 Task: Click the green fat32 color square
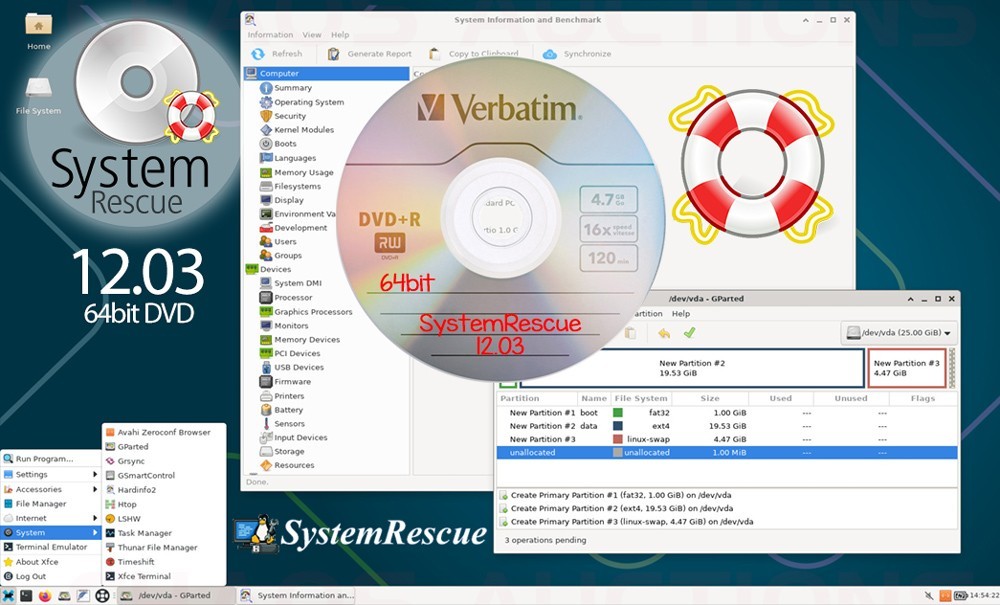617,413
